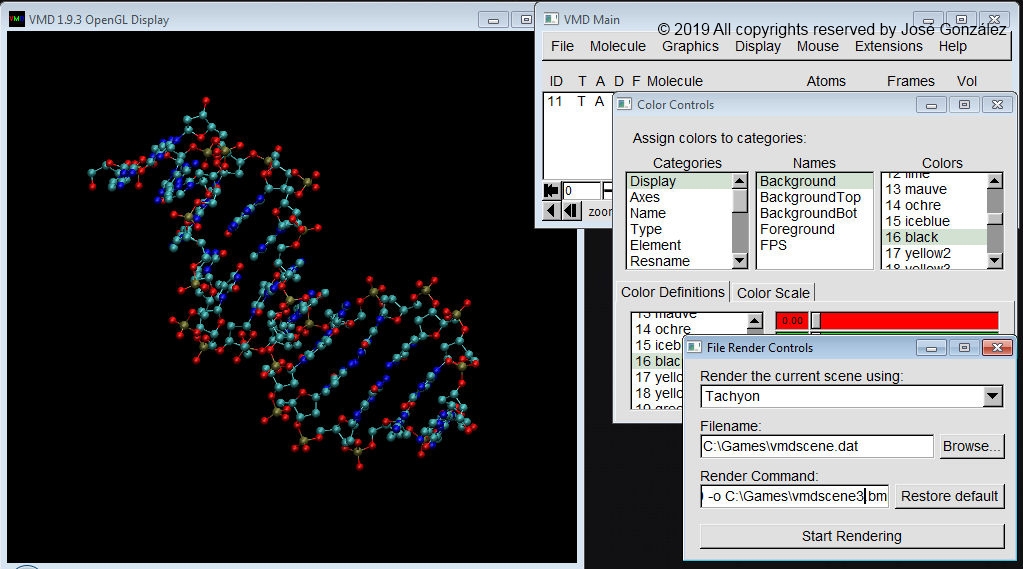The height and width of the screenshot is (569, 1023).
Task: Open the Graphics menu
Action: tap(690, 46)
